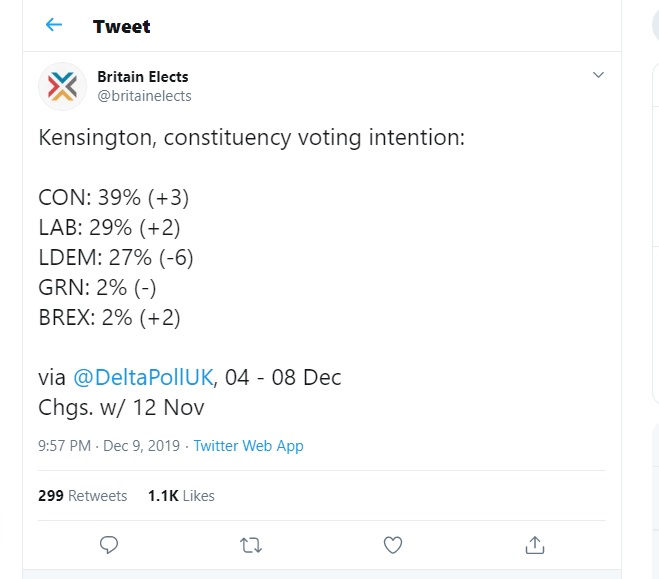Click the @britainelects handle

click(x=144, y=96)
